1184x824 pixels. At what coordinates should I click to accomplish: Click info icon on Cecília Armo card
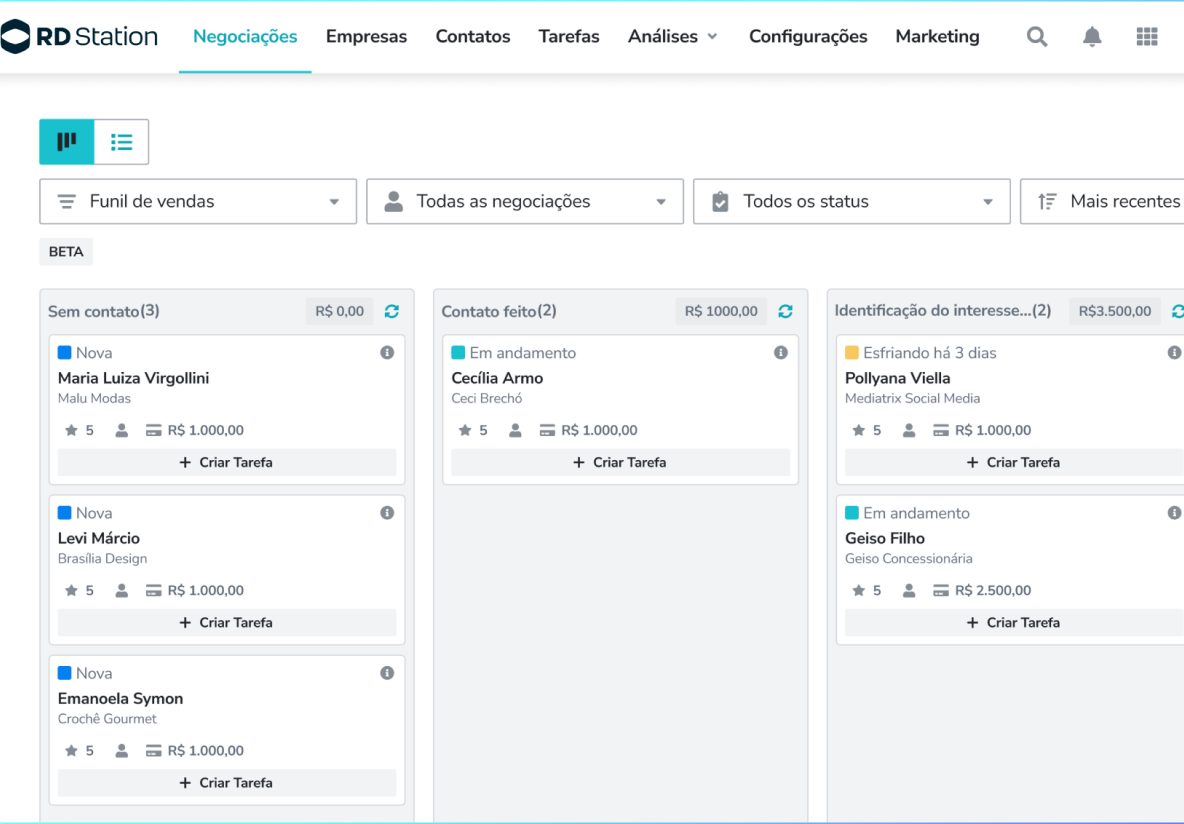[781, 353]
